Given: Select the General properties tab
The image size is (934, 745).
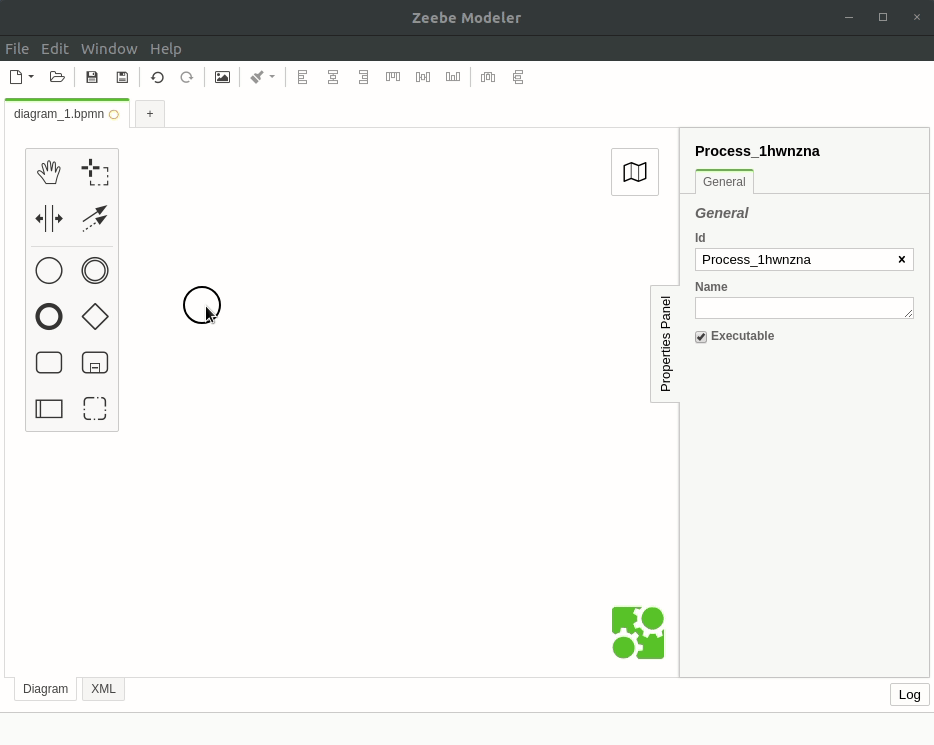Looking at the screenshot, I should (724, 182).
